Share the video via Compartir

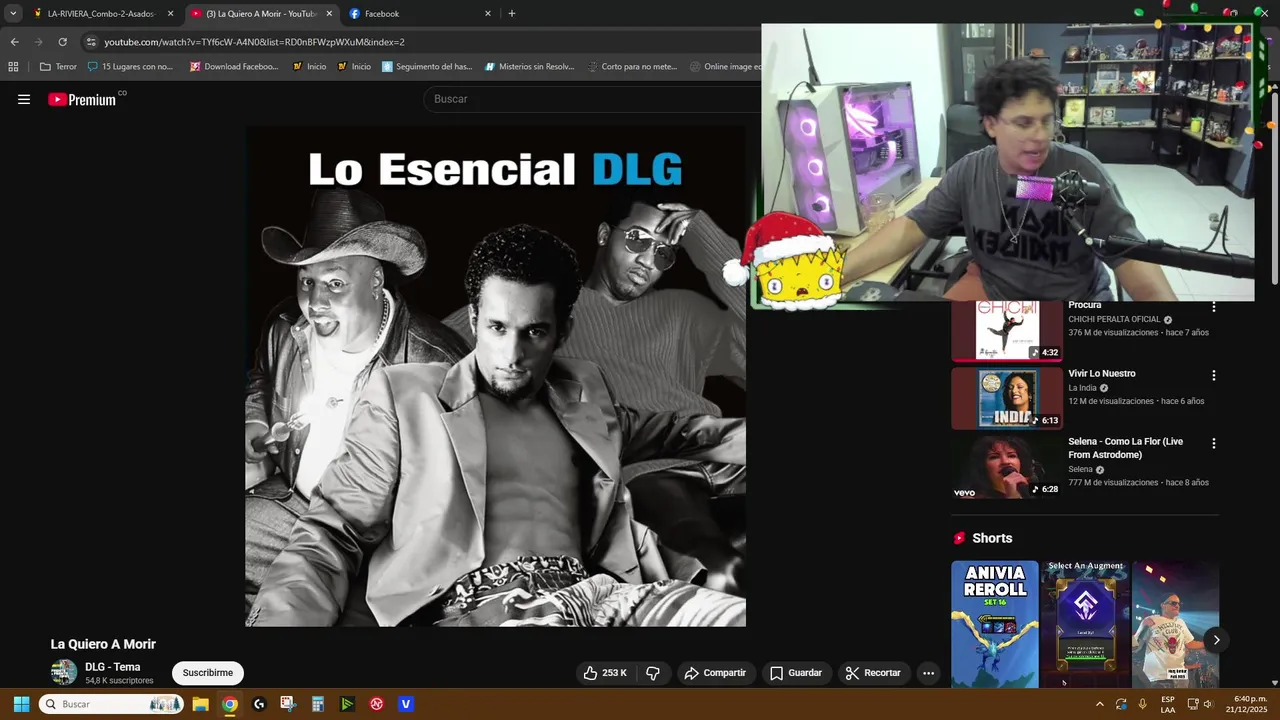[715, 673]
